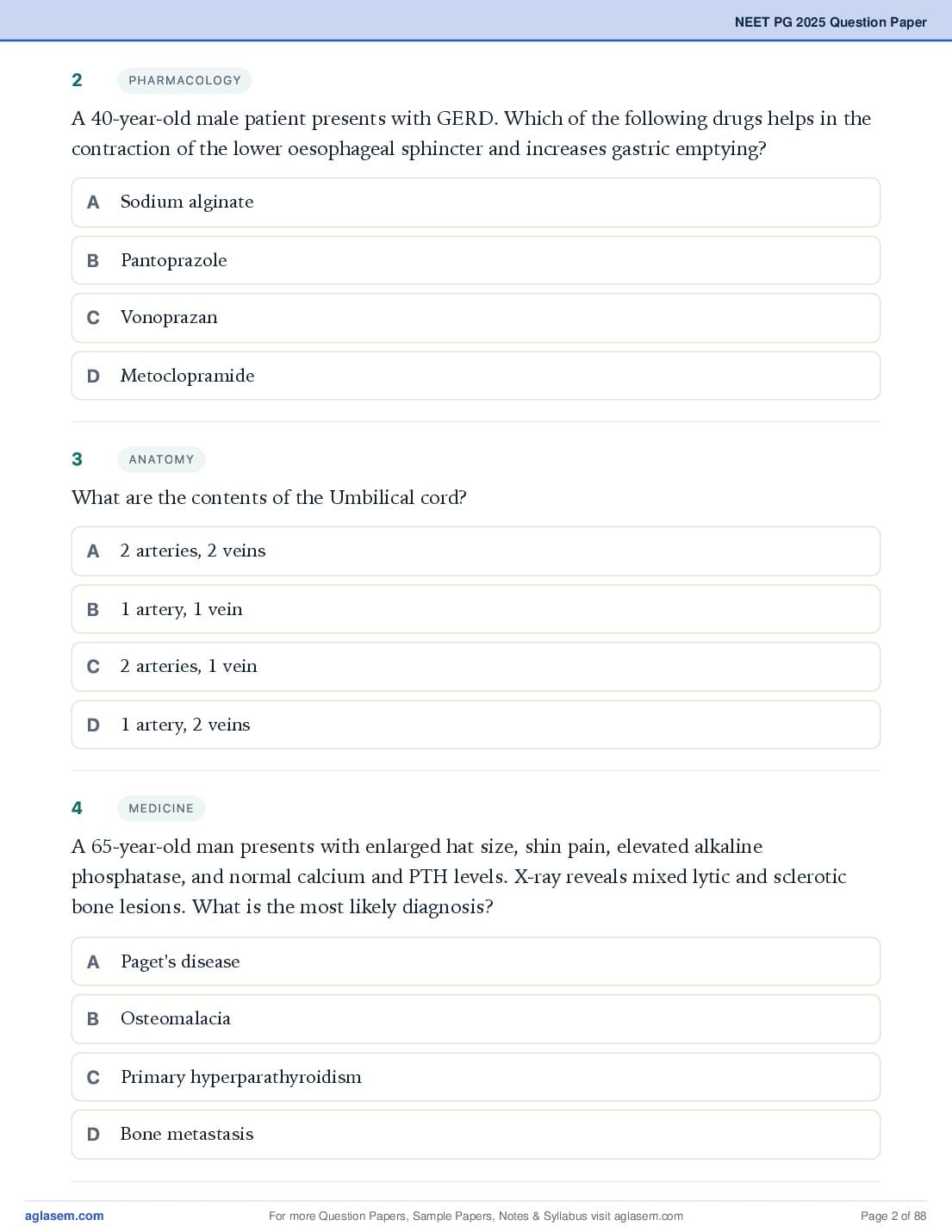Screen dimensions: 952x1232
Task: Pick answer C 2 arteries, 1 vein
Action: (476, 667)
